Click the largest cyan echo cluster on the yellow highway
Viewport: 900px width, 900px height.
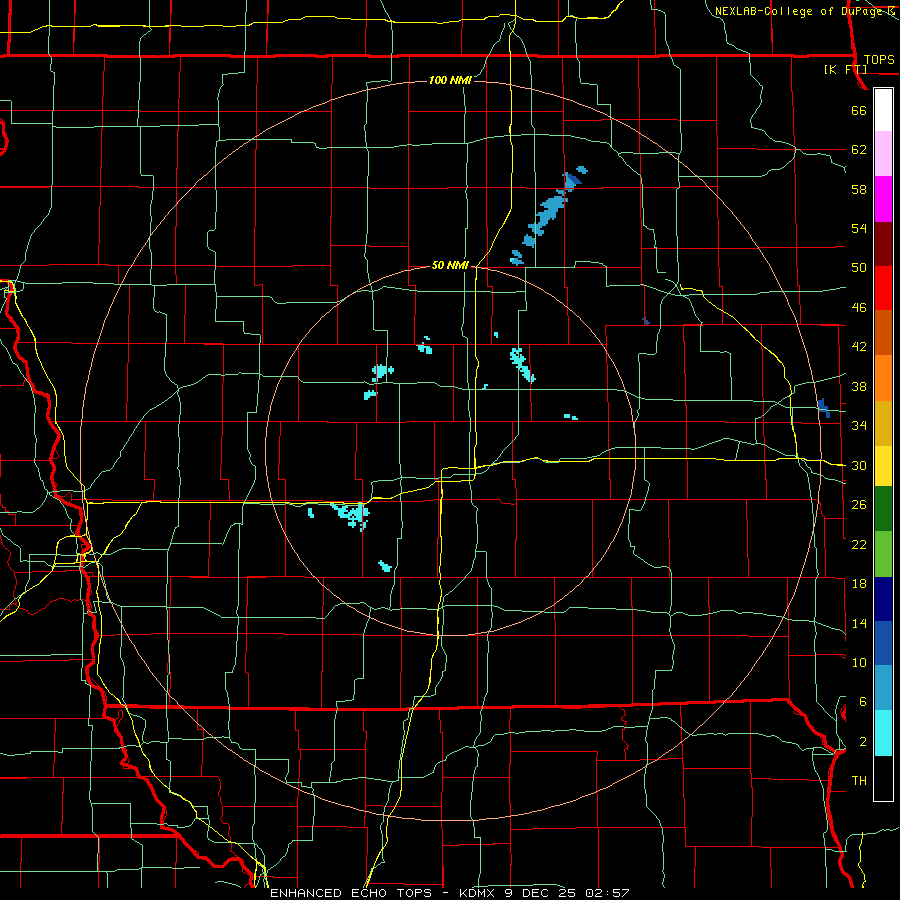351,514
